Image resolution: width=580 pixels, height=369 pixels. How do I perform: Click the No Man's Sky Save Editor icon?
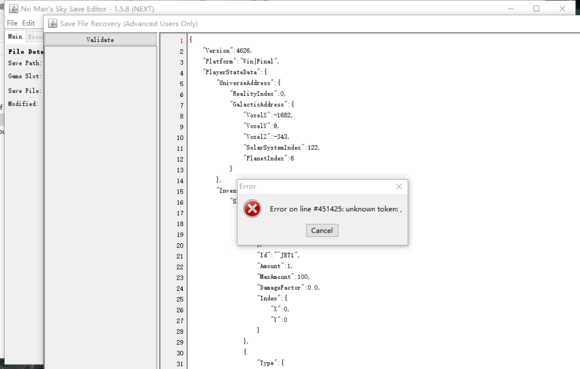13,9
